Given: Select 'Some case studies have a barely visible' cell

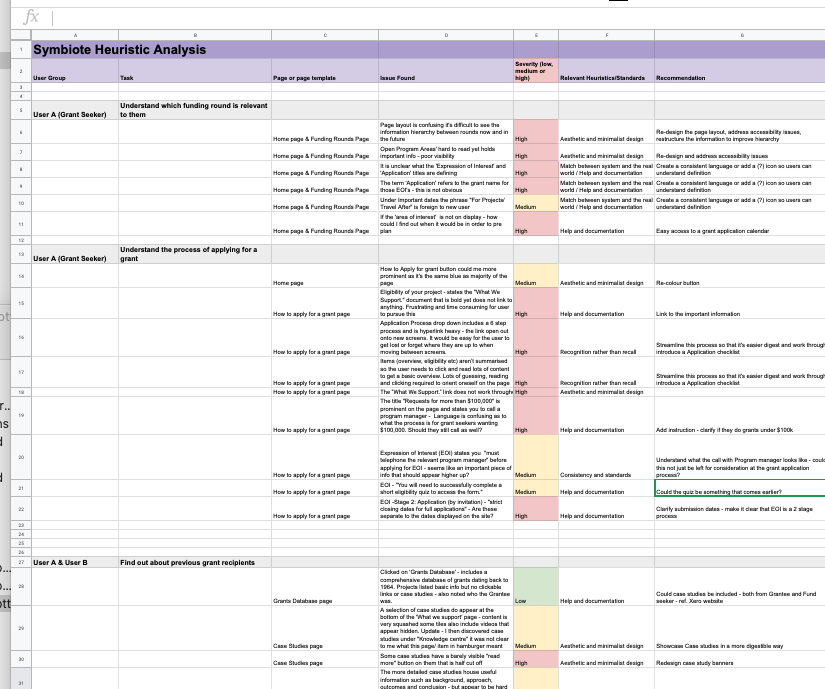Looking at the screenshot, I should click(446, 660).
